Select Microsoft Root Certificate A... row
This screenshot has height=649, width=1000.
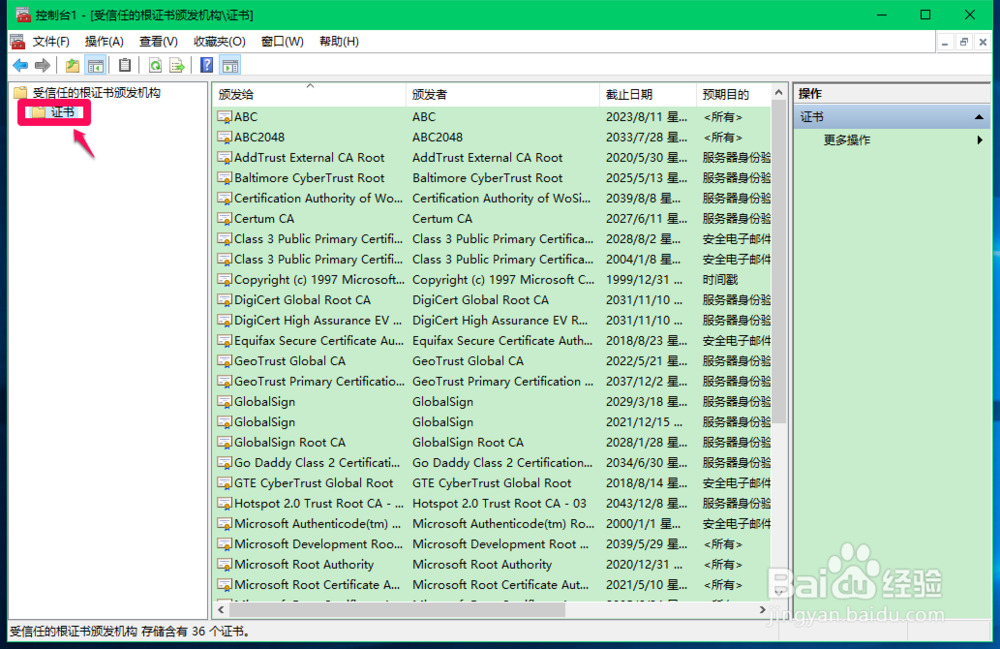492,585
